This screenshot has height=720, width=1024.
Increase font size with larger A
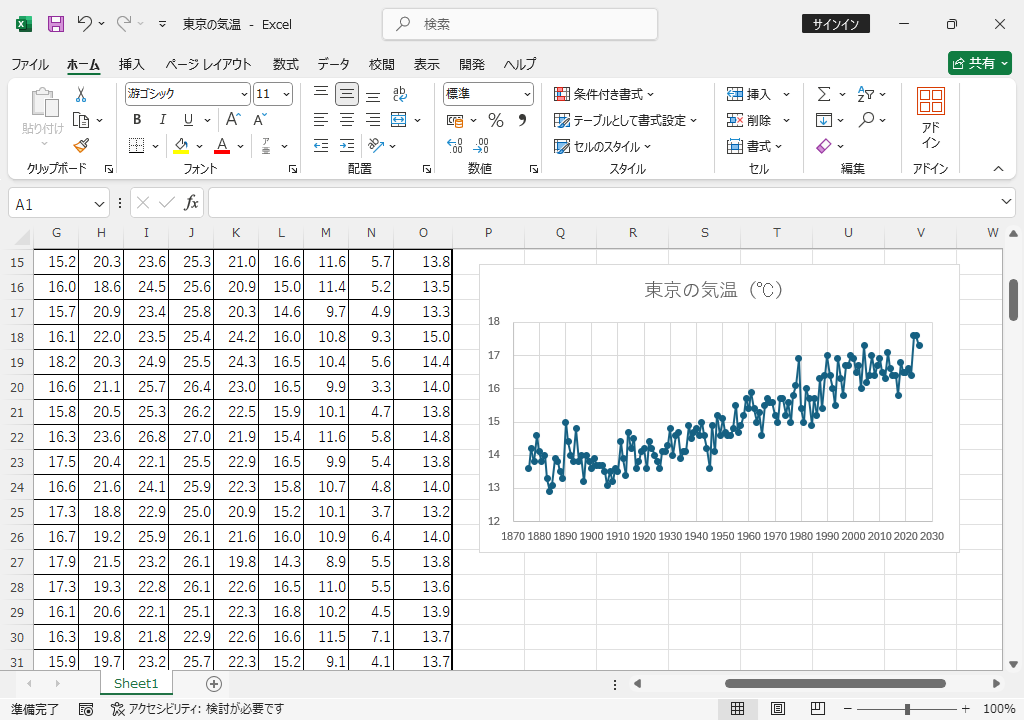pos(233,120)
